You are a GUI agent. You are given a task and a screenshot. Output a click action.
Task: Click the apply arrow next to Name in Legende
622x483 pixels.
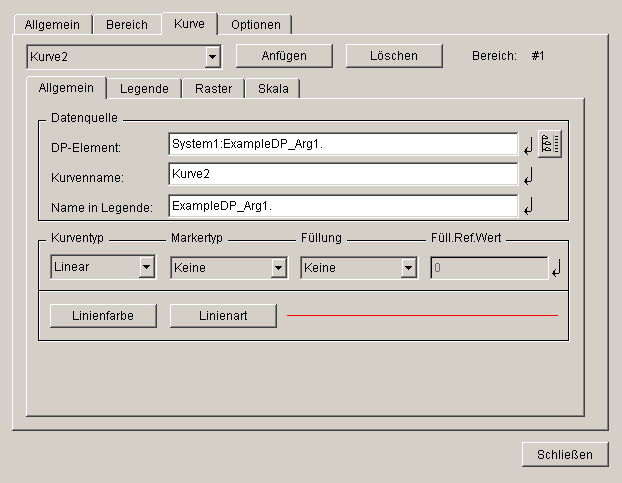528,206
